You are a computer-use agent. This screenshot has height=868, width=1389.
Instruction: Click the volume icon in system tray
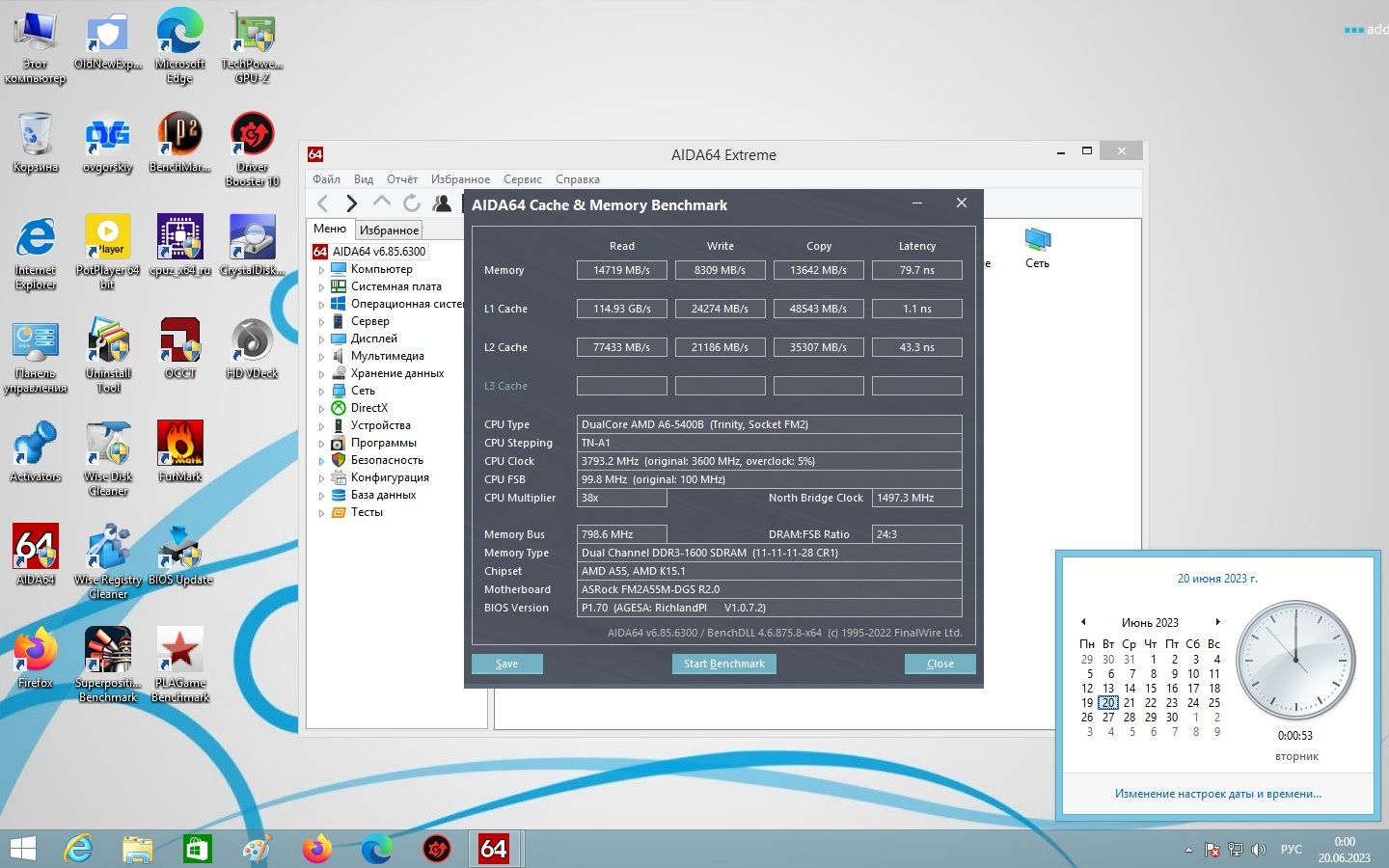pyautogui.click(x=1259, y=850)
